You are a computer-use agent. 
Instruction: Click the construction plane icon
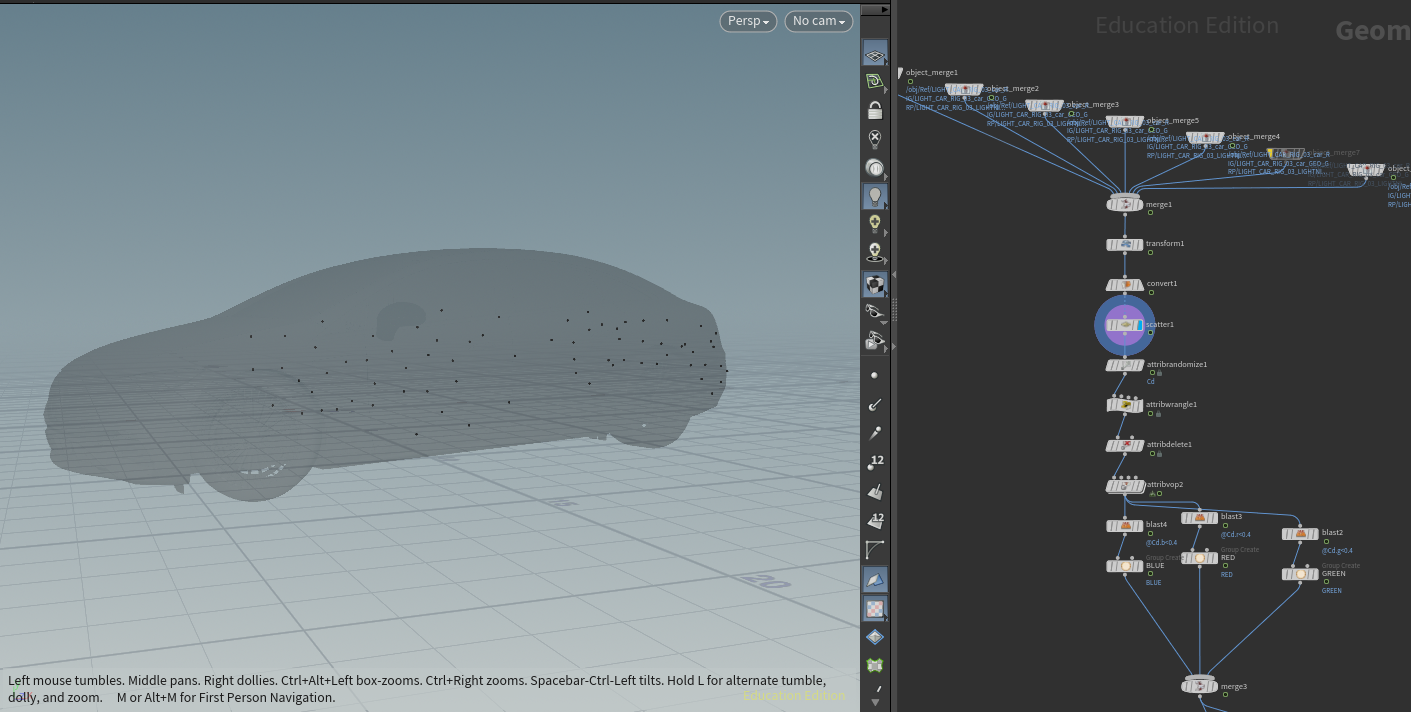pos(875,82)
